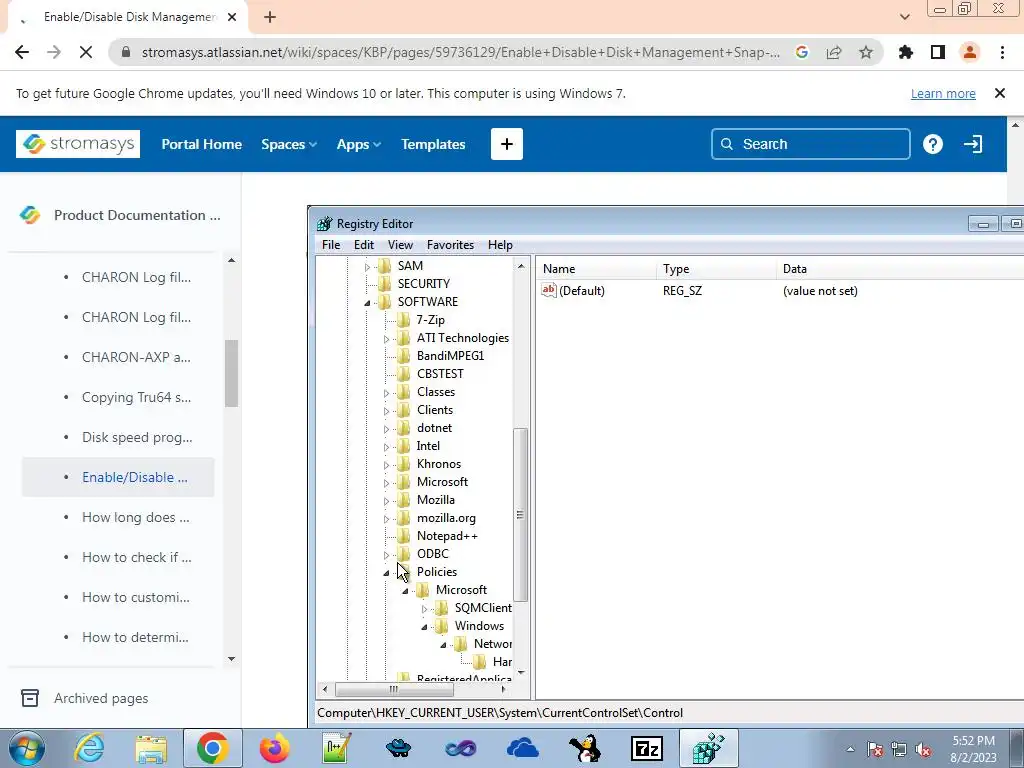The width and height of the screenshot is (1024, 768).
Task: Collapse the Policies registry key
Action: point(386,572)
